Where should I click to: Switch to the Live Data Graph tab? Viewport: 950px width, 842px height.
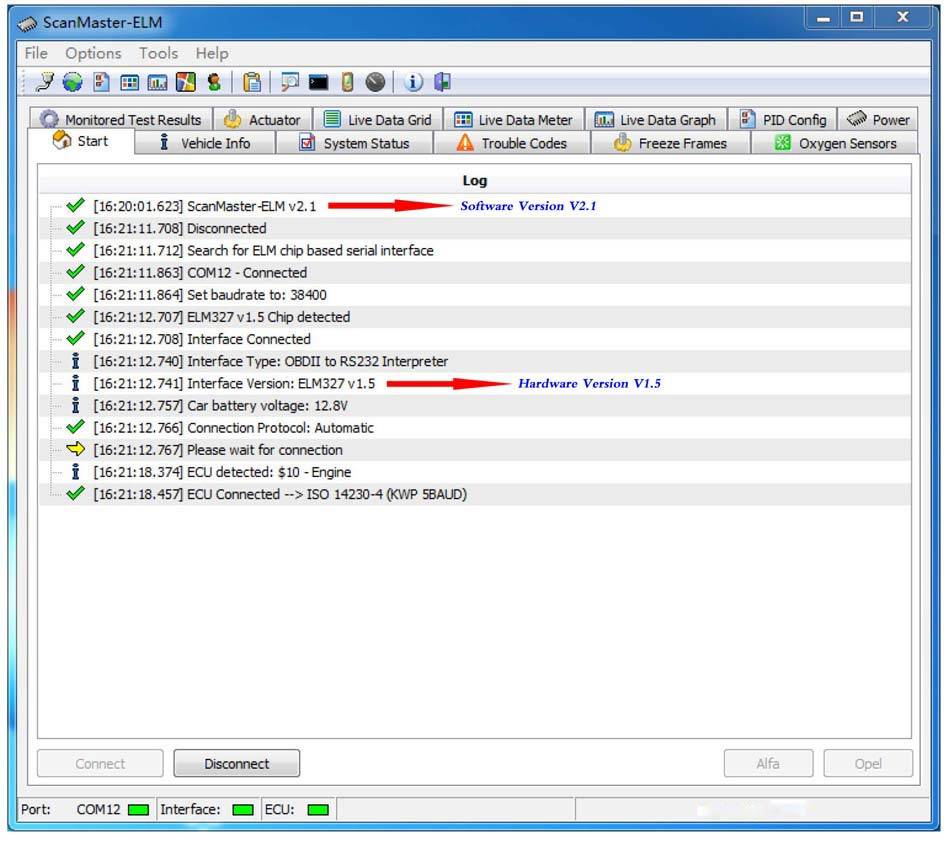tap(656, 119)
